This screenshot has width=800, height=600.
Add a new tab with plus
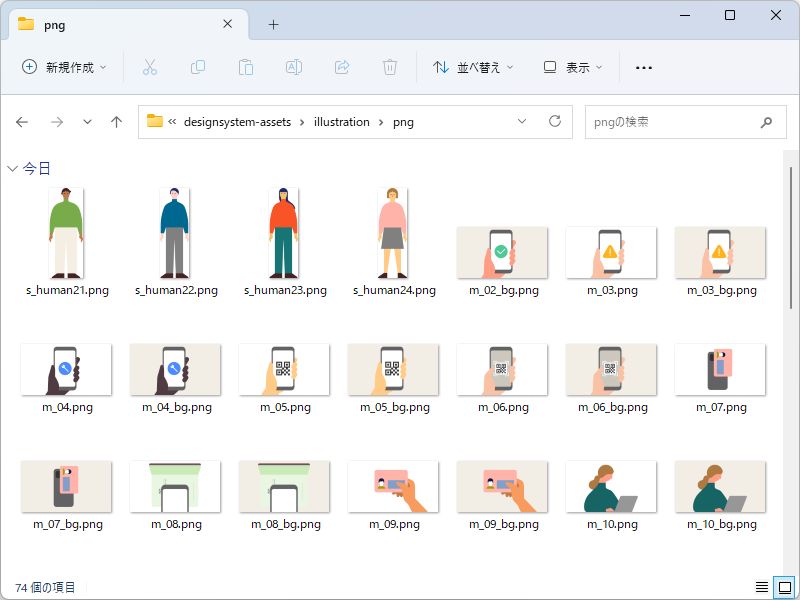[x=273, y=24]
